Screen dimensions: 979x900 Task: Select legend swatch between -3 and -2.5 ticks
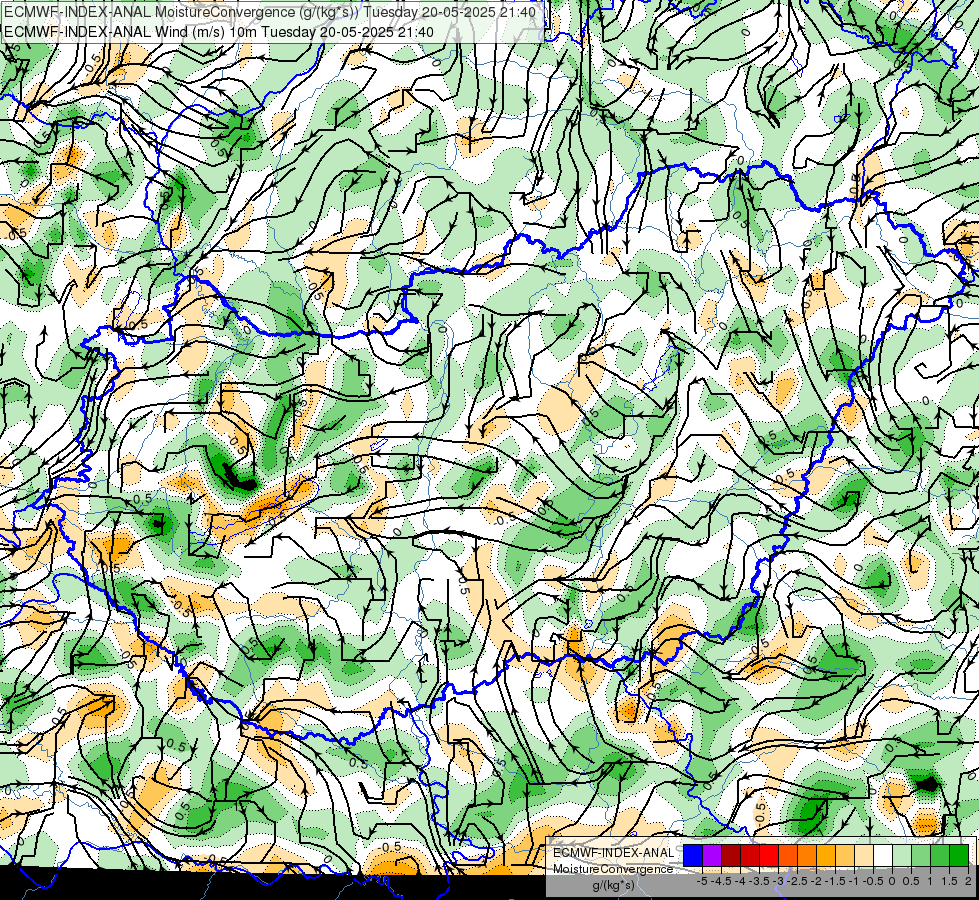tap(788, 856)
